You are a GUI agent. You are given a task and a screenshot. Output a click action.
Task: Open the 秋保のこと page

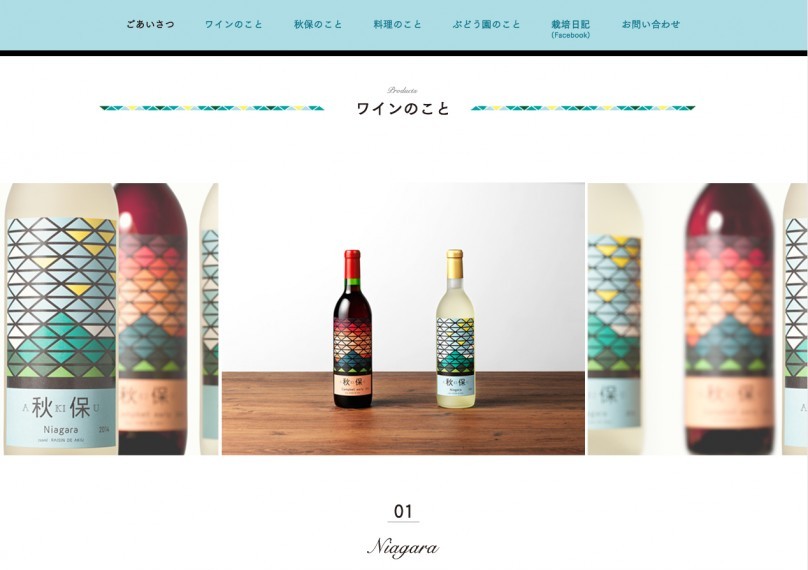[x=318, y=24]
